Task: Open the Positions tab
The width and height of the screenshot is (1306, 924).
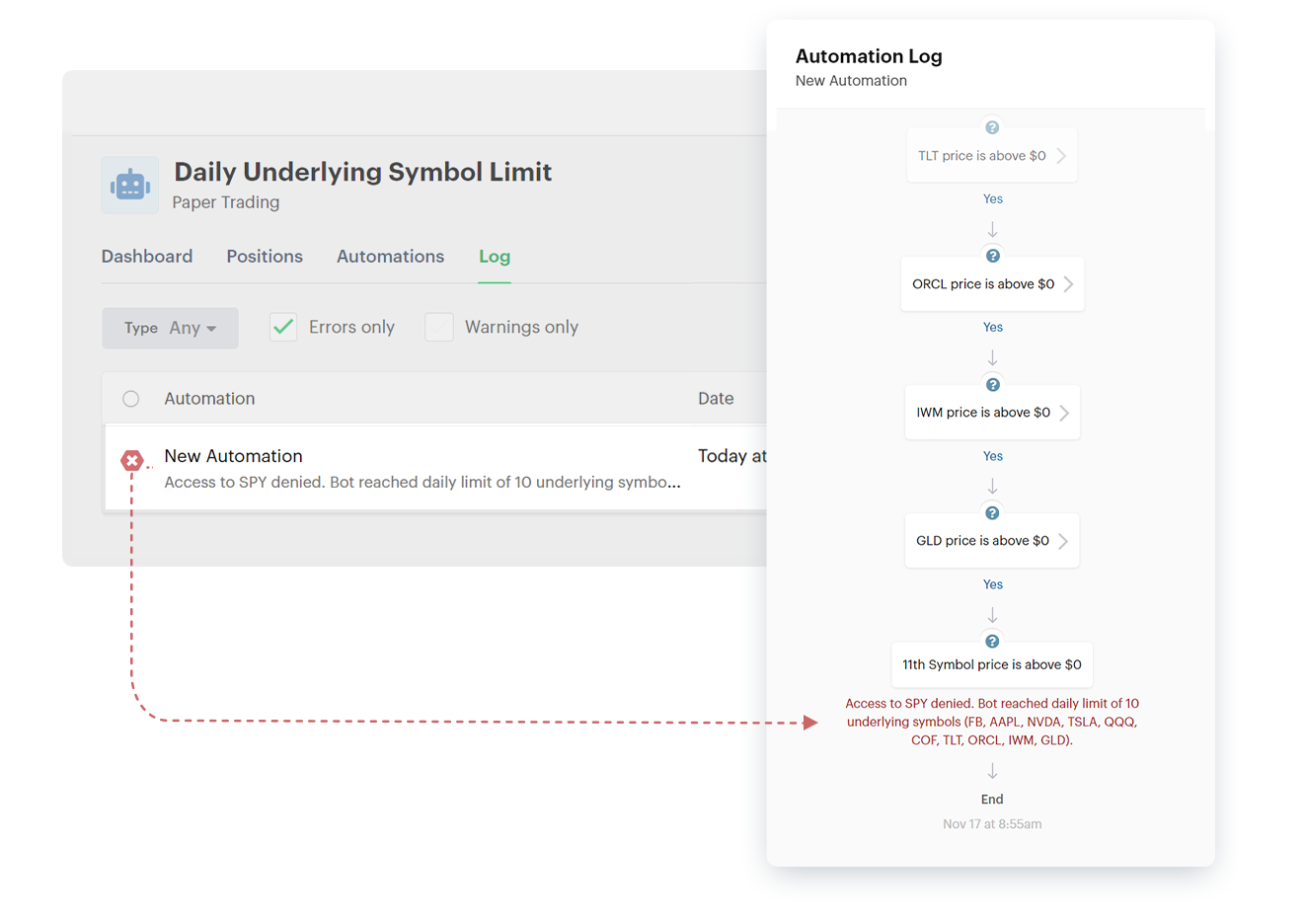Action: 265,257
